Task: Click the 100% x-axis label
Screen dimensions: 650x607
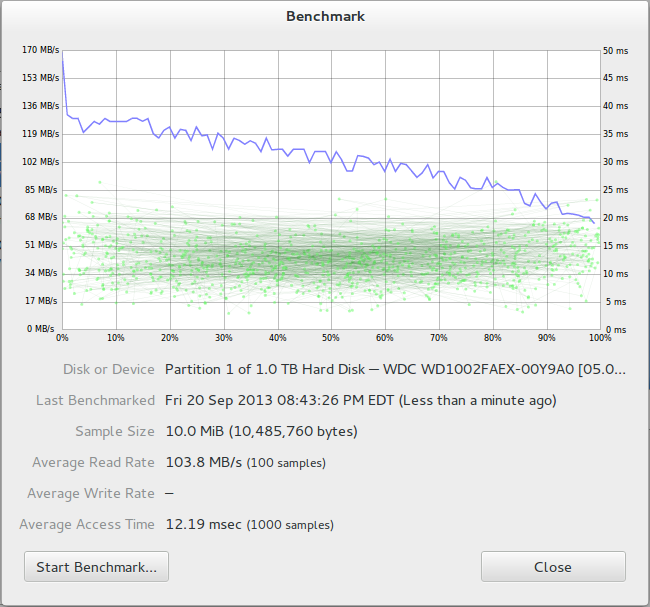Action: click(600, 337)
